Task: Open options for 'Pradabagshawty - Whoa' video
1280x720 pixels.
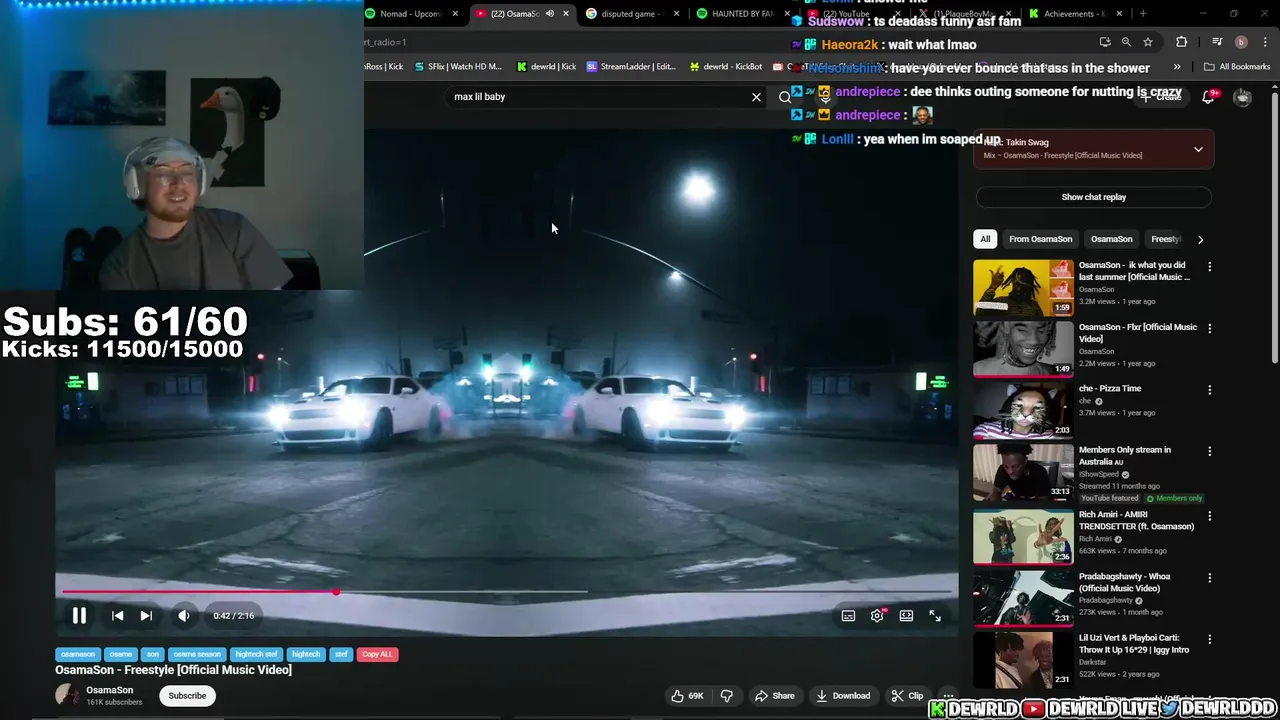Action: coord(1209,578)
